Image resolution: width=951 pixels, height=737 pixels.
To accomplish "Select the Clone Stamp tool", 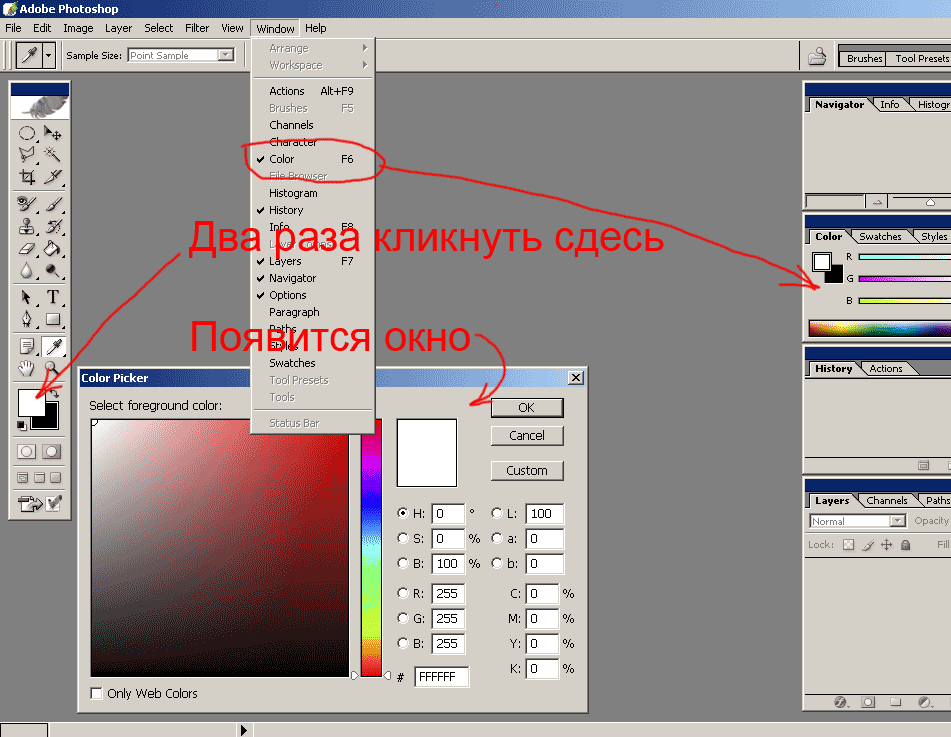I will pyautogui.click(x=27, y=226).
